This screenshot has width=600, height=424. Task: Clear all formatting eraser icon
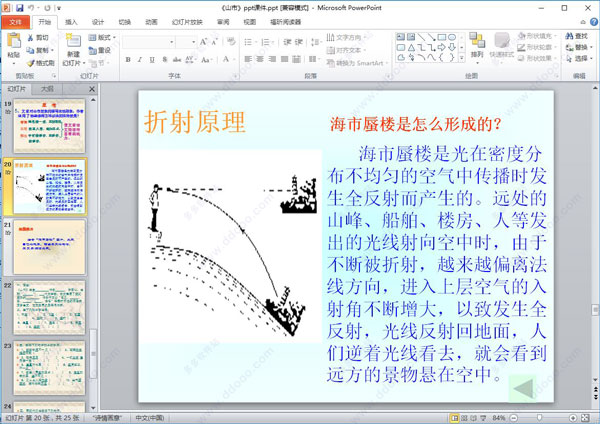click(x=231, y=41)
